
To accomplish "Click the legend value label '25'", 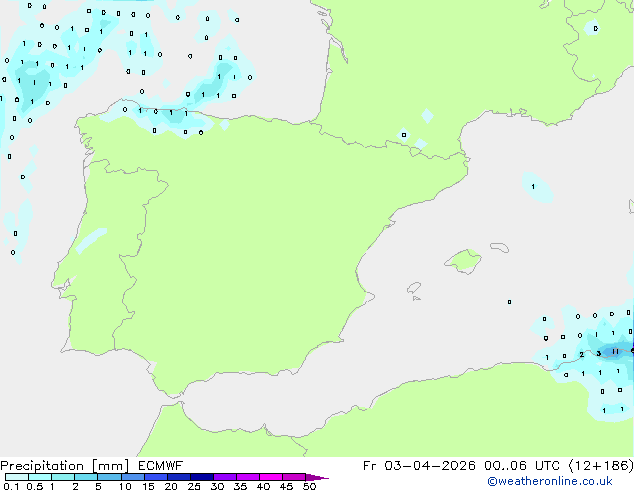I will (x=194, y=486).
